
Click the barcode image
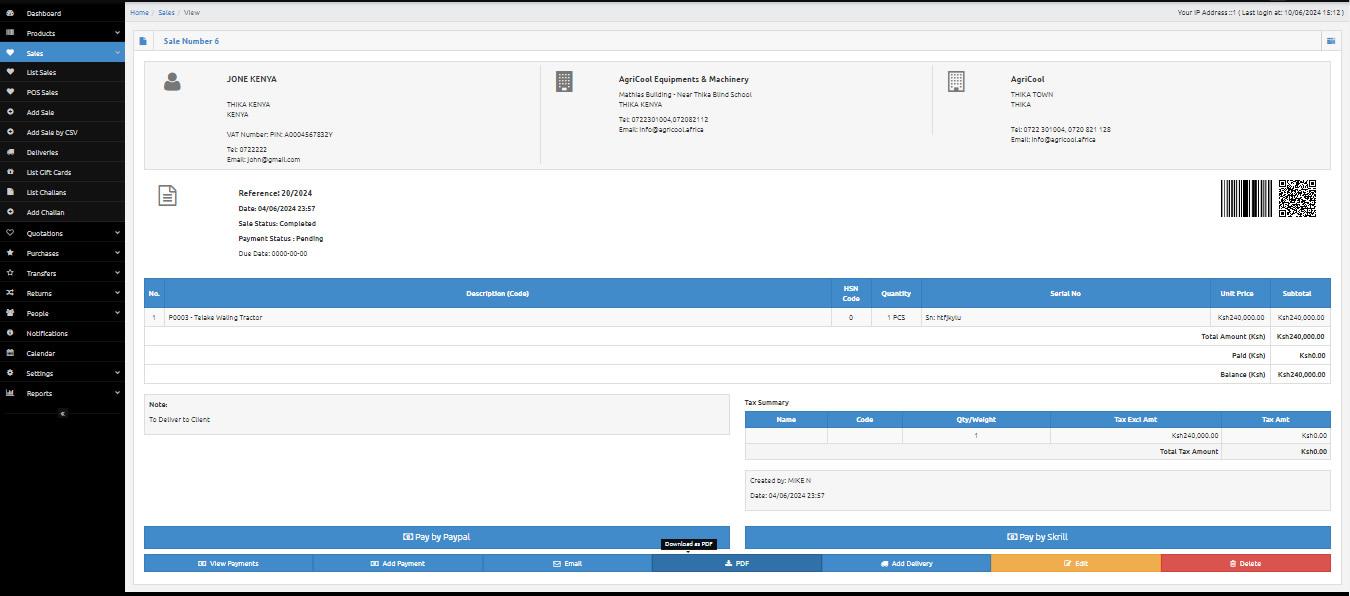[x=1246, y=198]
